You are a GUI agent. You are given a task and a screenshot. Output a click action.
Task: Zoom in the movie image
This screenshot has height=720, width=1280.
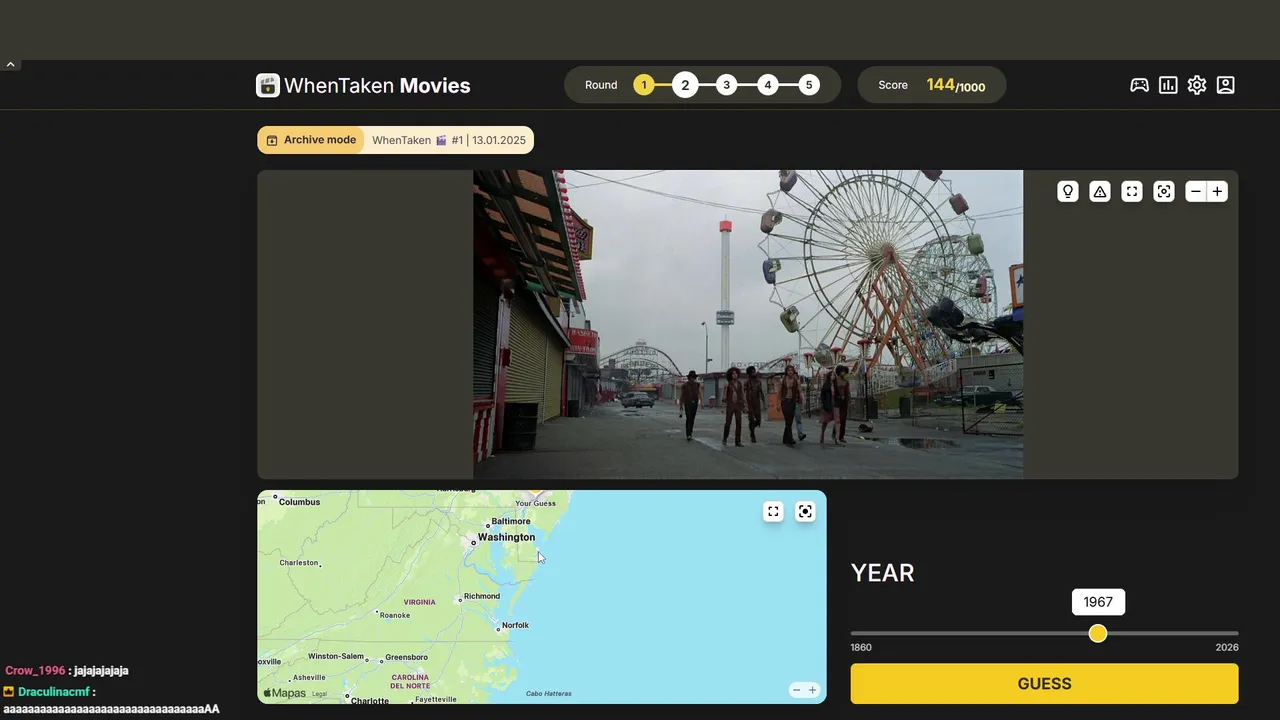[x=1217, y=191]
